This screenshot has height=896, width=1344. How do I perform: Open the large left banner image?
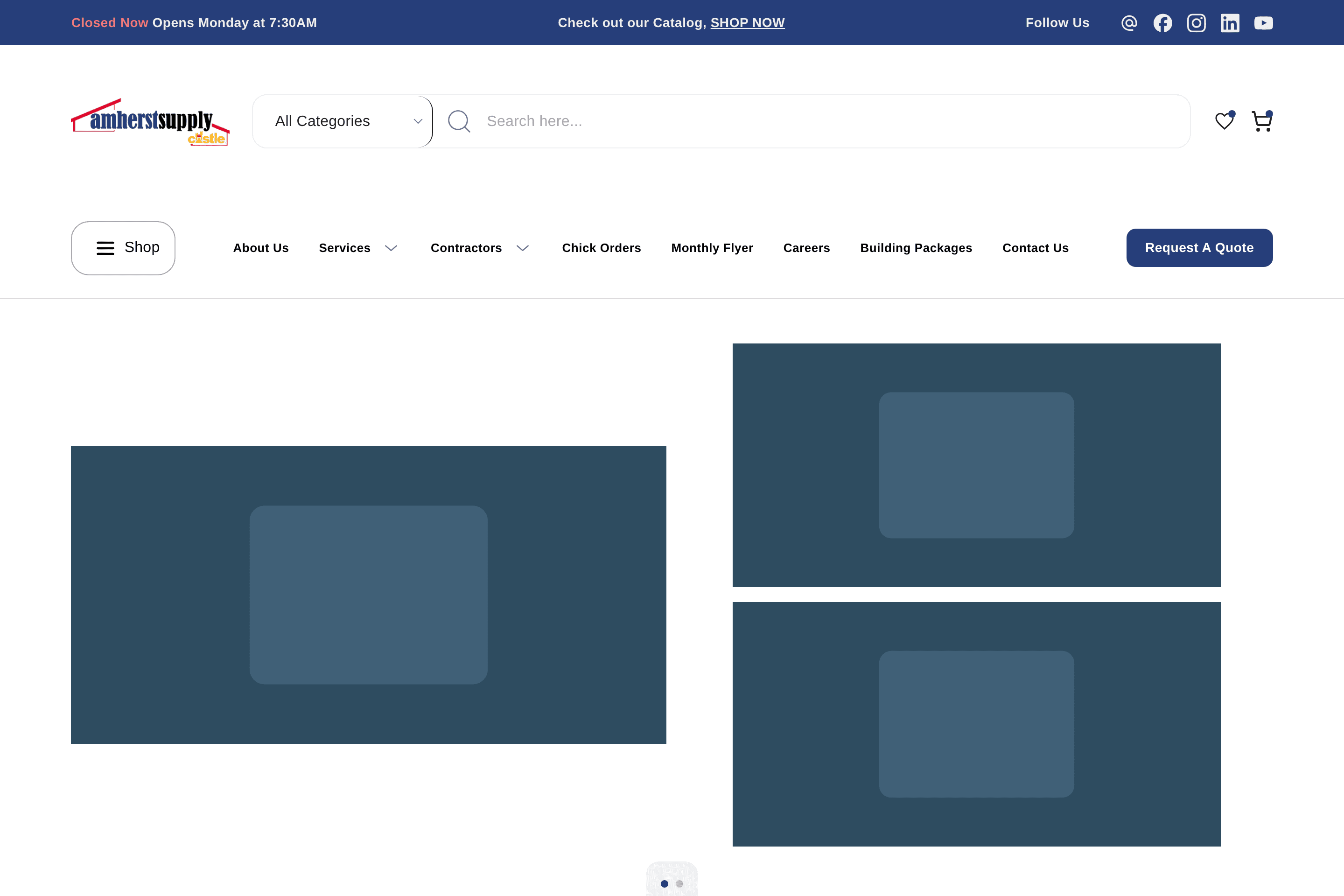tap(369, 595)
